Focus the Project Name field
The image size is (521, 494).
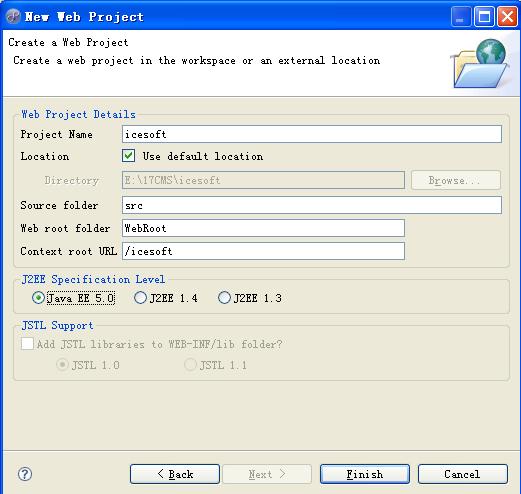click(x=312, y=134)
